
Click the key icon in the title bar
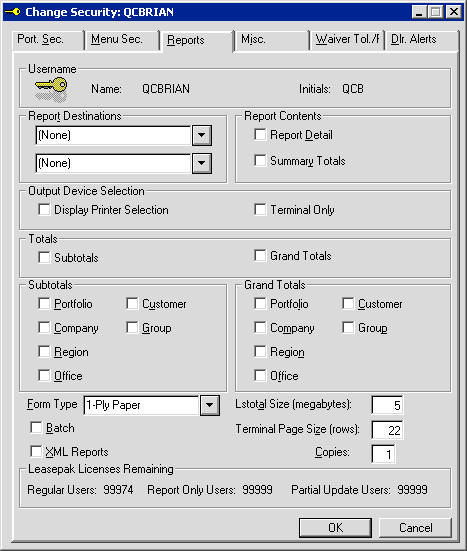click(13, 12)
